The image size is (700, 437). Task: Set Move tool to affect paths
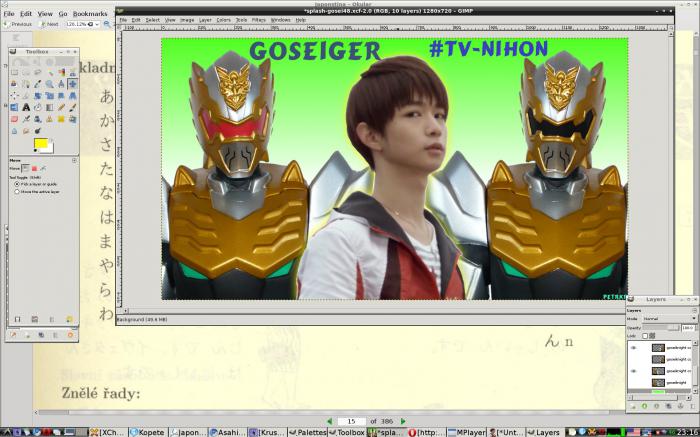coord(43,168)
